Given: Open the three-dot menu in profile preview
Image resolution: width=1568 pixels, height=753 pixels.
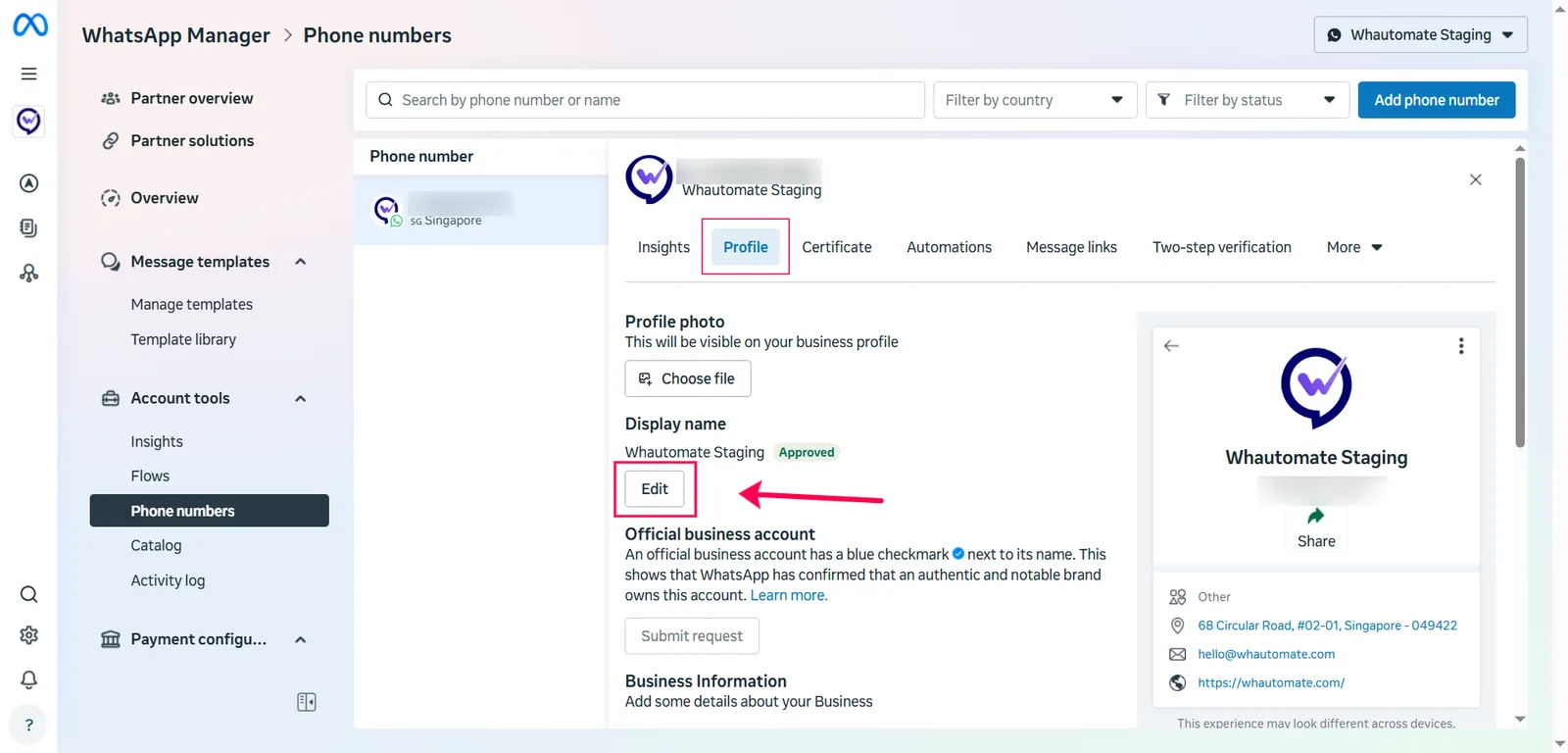Looking at the screenshot, I should [x=1461, y=346].
